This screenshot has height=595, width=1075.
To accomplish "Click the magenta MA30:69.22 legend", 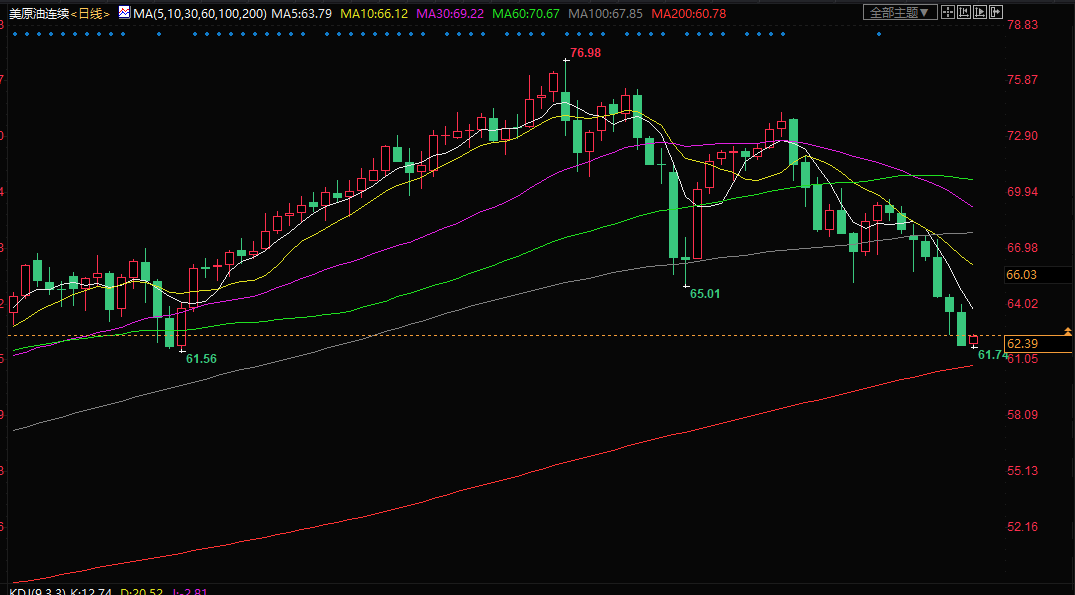I will point(450,14).
